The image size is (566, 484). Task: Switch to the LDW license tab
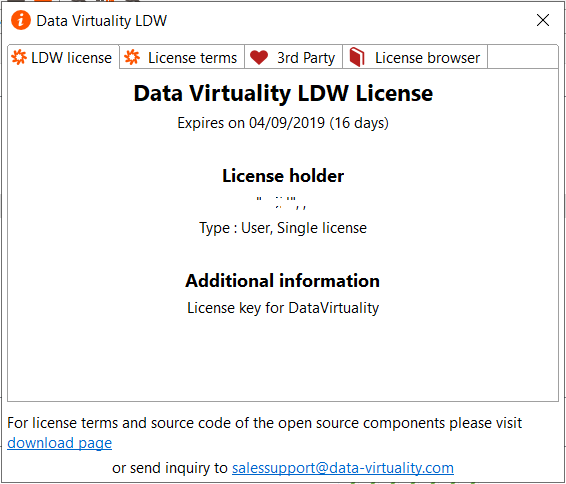point(63,57)
